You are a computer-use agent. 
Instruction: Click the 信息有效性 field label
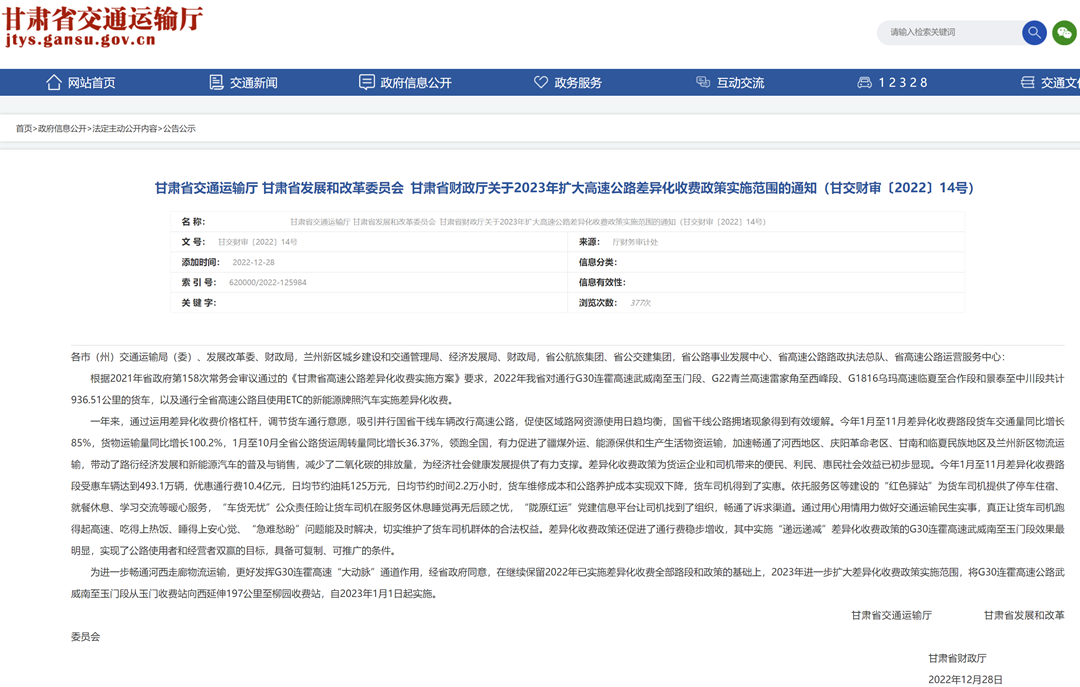coord(602,283)
